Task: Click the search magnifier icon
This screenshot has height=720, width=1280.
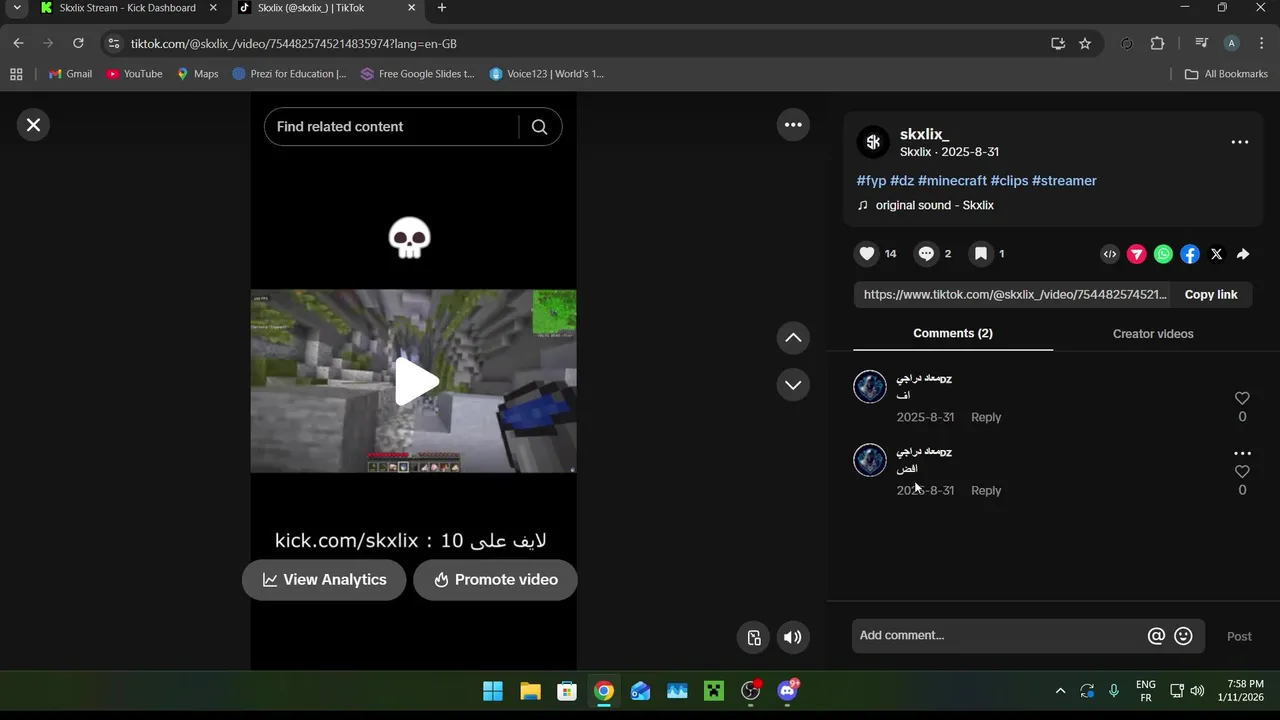Action: point(539,127)
